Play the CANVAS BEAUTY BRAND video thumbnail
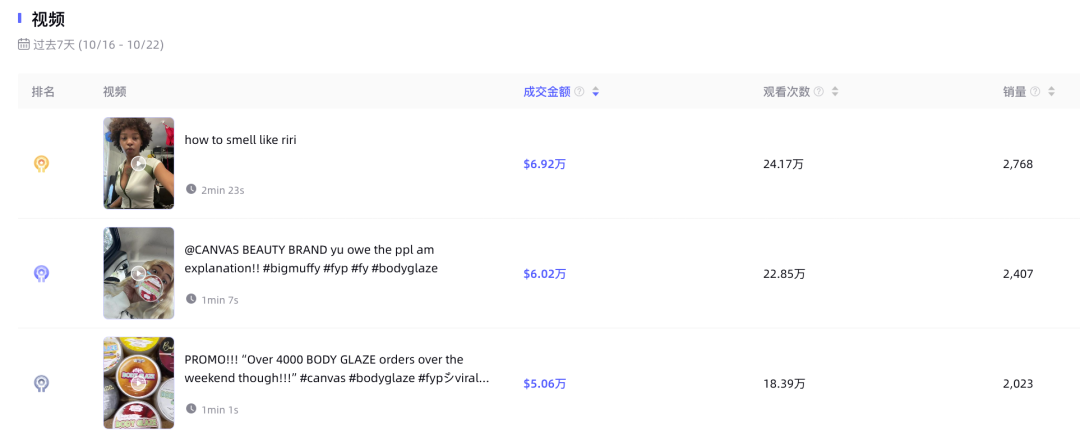 pos(138,273)
